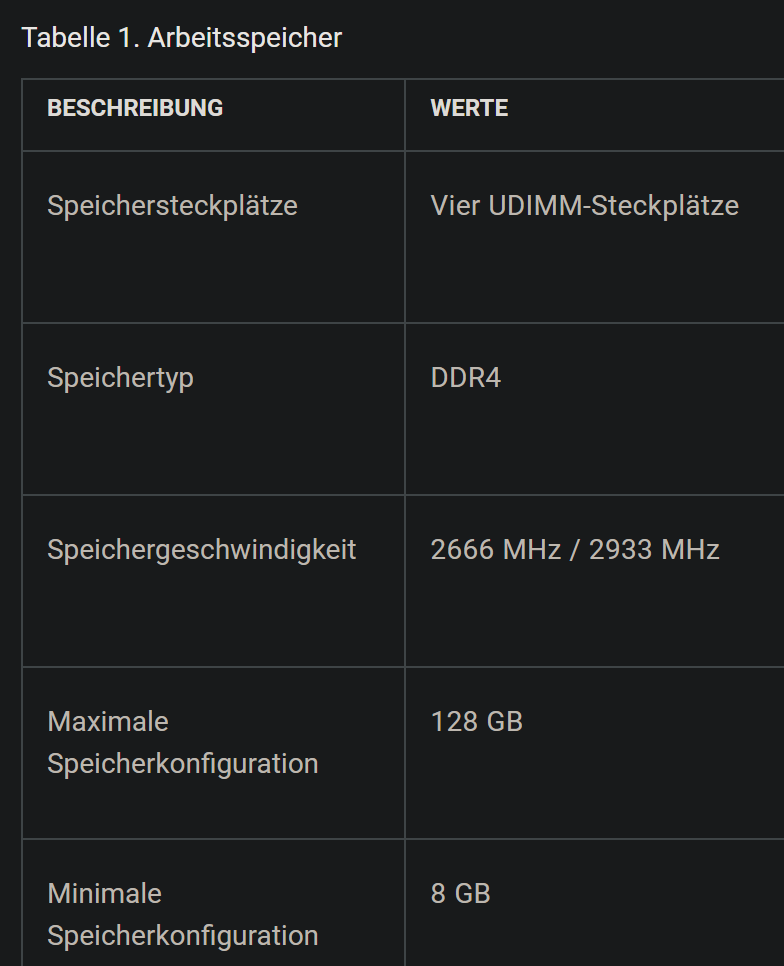The height and width of the screenshot is (966, 784).
Task: Click the word "Minimale" in the description column
Action: click(104, 894)
